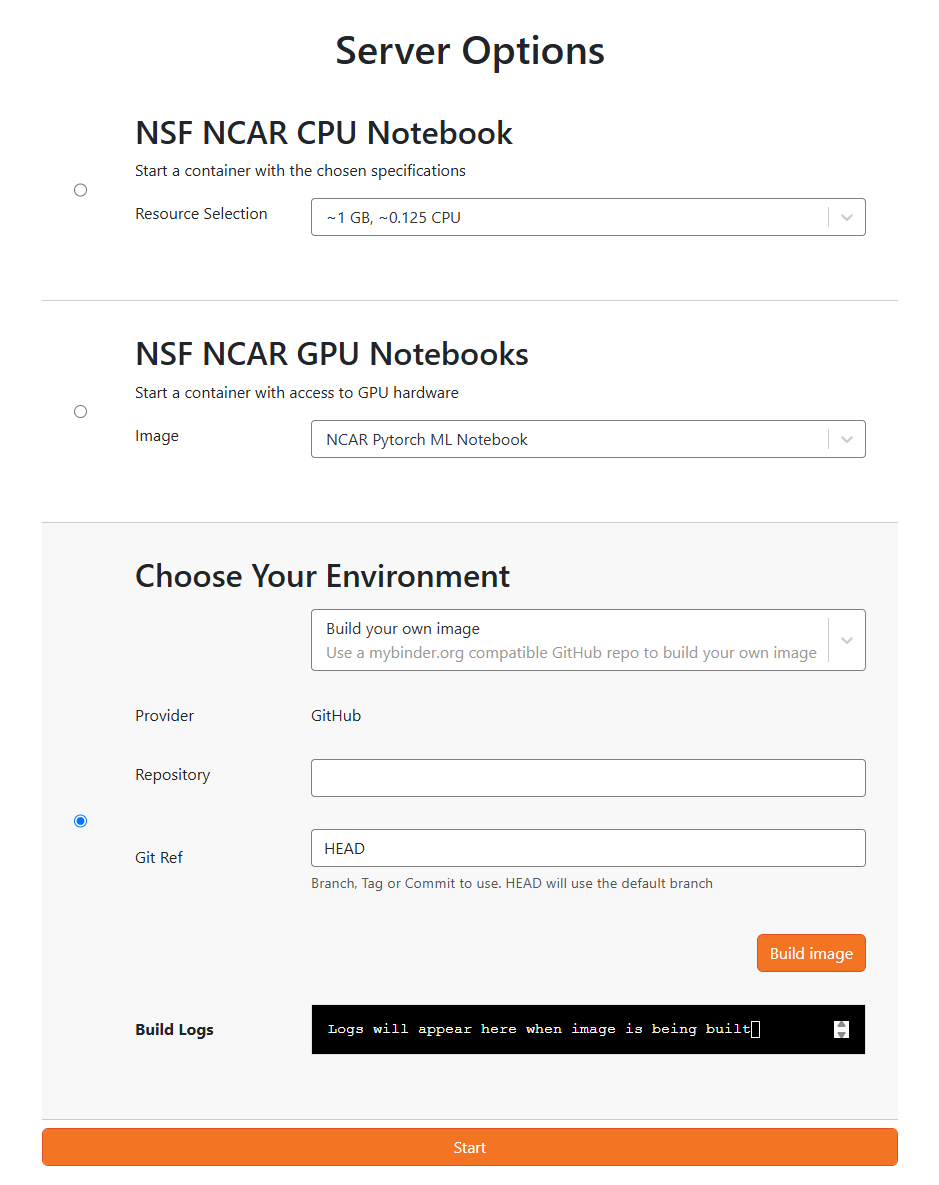Focus the Repository text field

coord(588,778)
